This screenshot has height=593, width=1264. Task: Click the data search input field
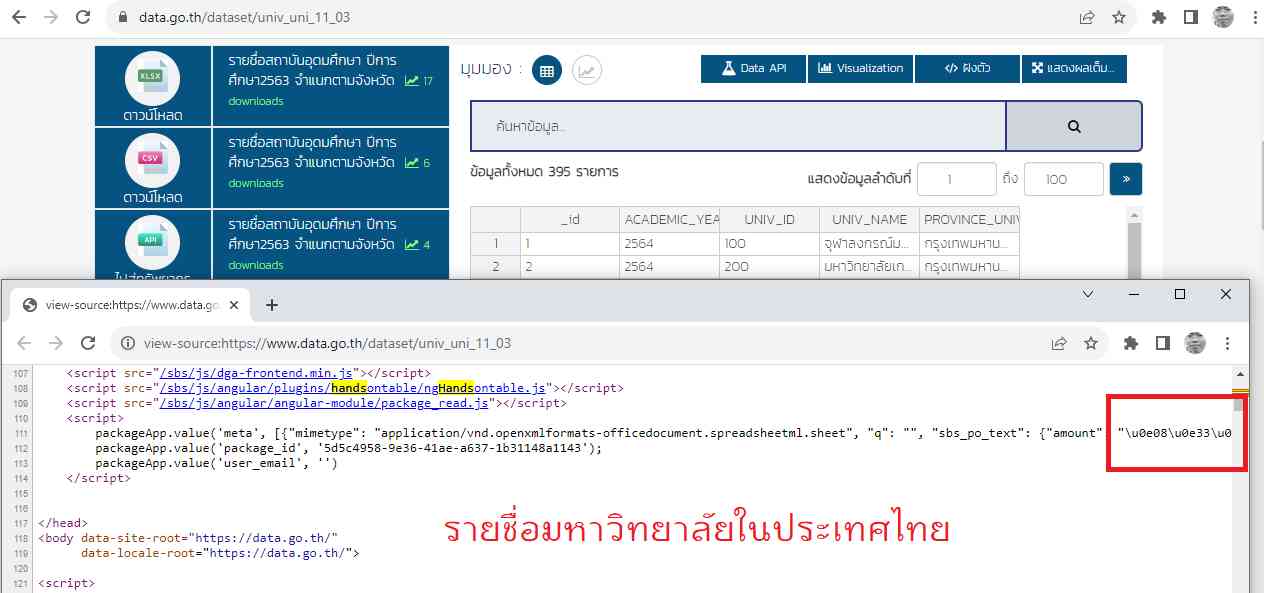click(738, 126)
